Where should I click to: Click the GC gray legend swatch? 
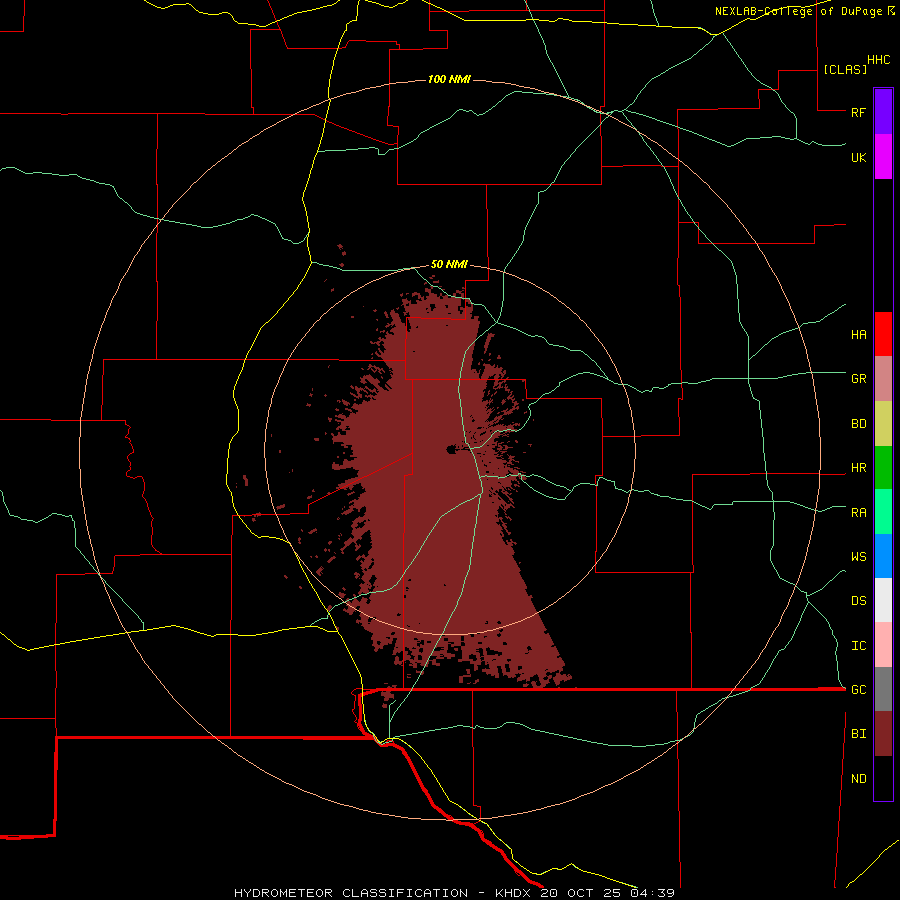pyautogui.click(x=883, y=689)
